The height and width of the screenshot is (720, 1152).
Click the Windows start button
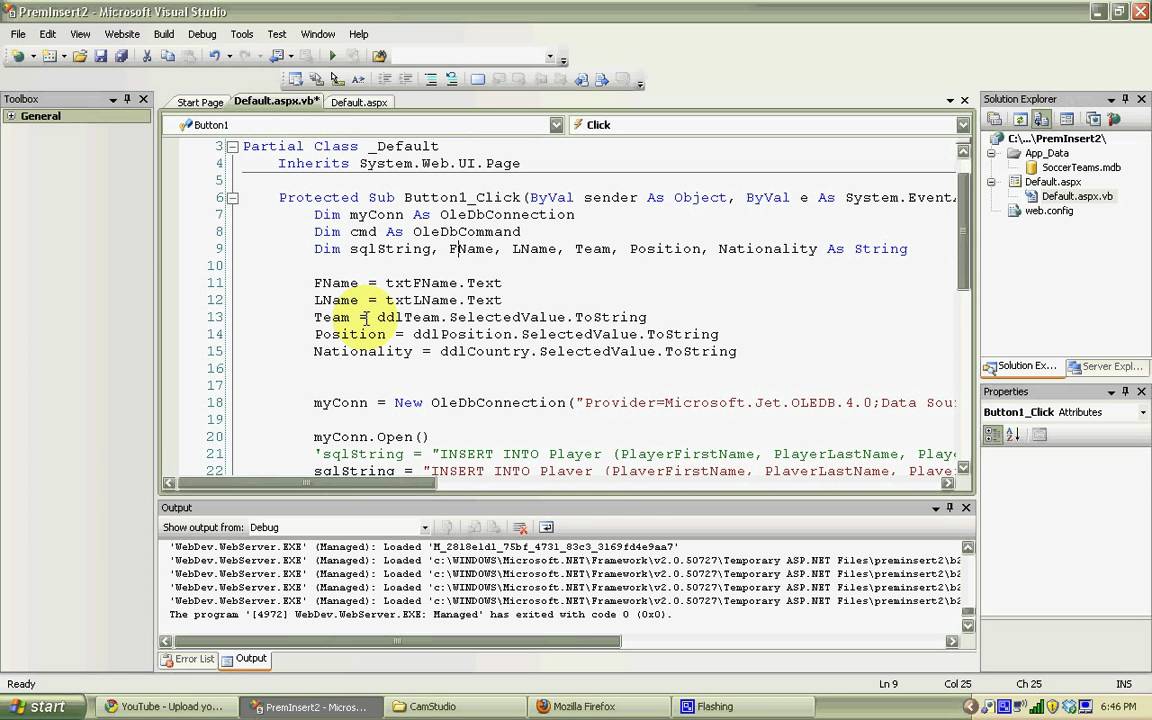(x=43, y=707)
